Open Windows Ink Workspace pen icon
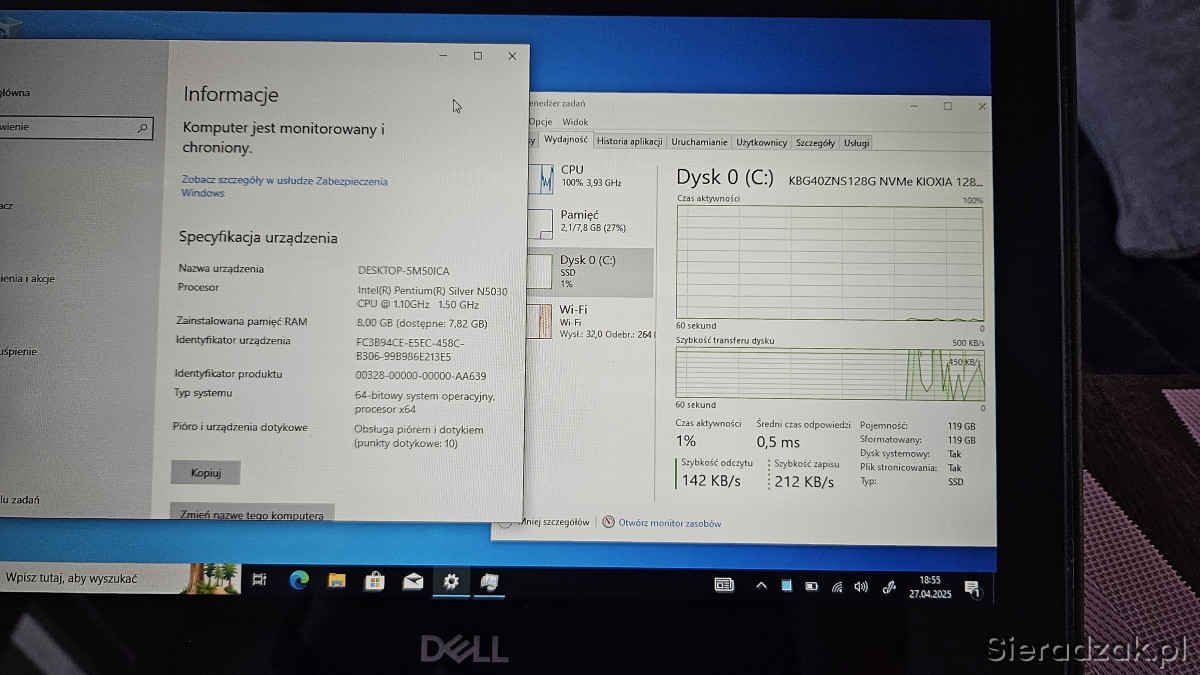This screenshot has height=675, width=1200. click(888, 586)
